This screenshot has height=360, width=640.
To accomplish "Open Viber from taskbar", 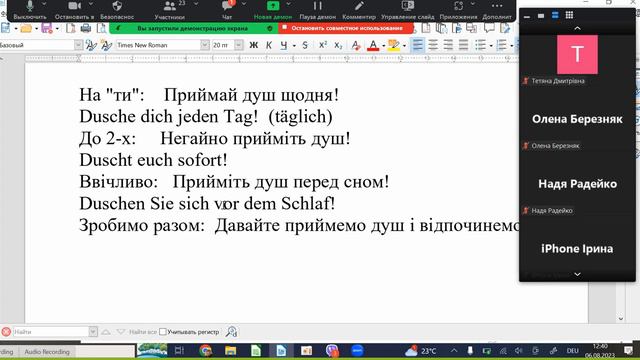I will [332, 351].
